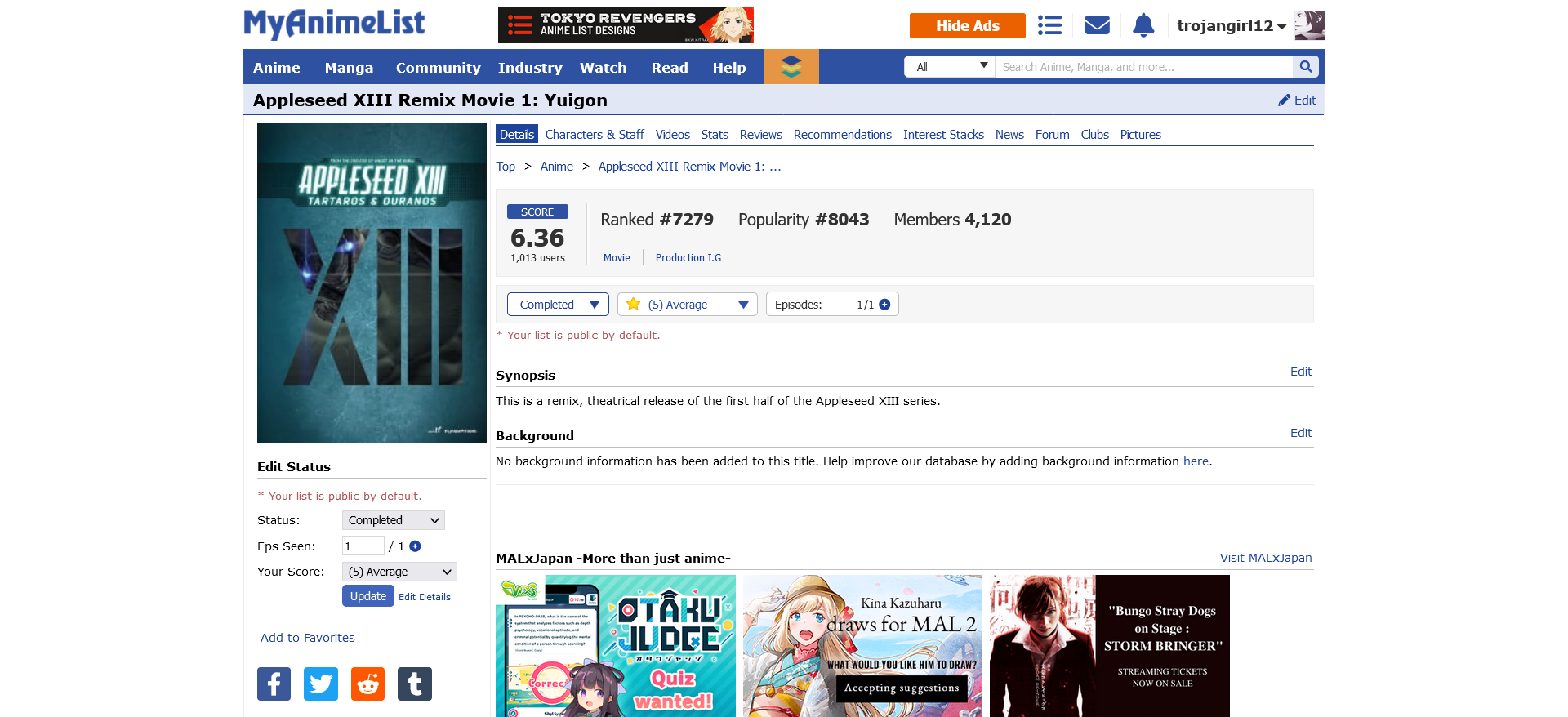Open sidebar Status Completed dropdown
Image resolution: width=1568 pixels, height=717 pixels.
[x=393, y=520]
